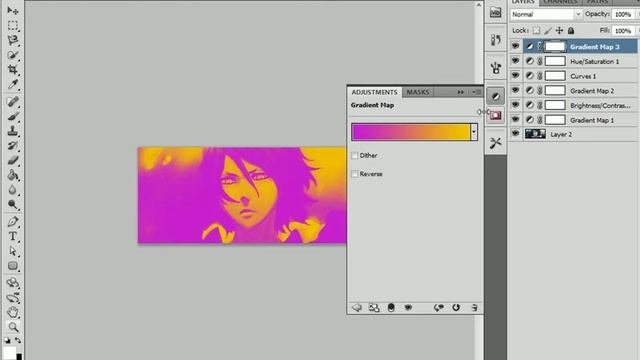Viewport: 640px width, 360px height.
Task: Lock position icon
Action: tap(559, 31)
